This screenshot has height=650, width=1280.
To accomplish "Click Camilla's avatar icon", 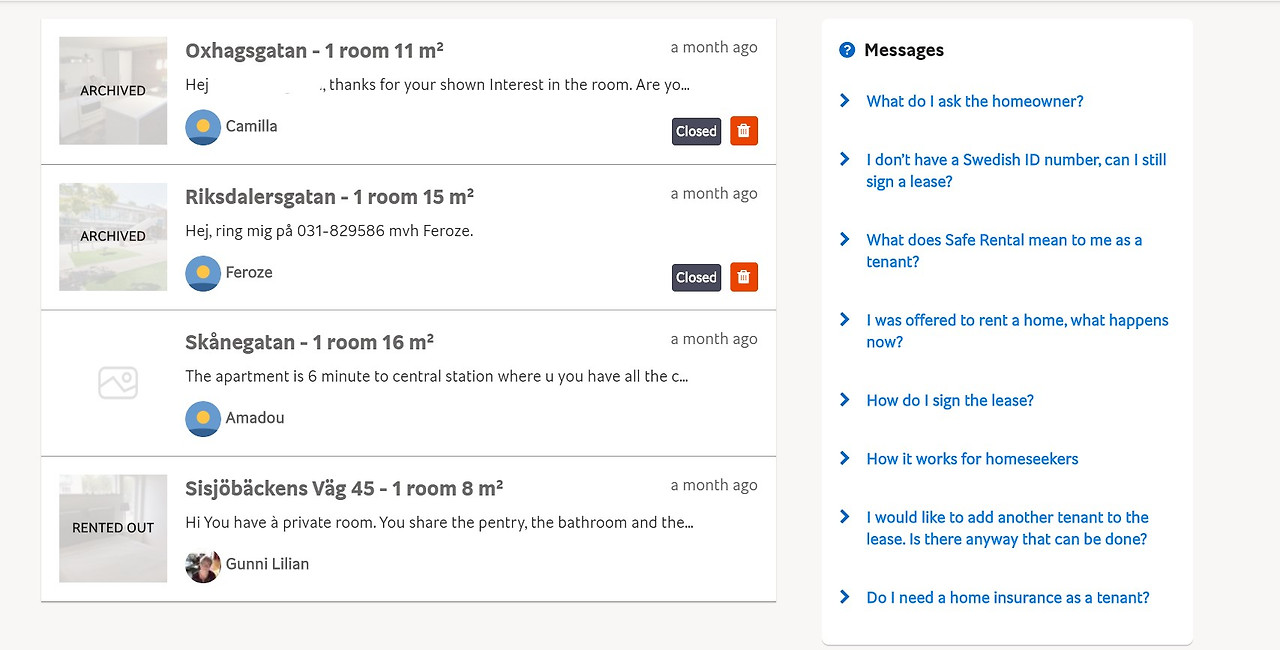I will click(x=203, y=127).
